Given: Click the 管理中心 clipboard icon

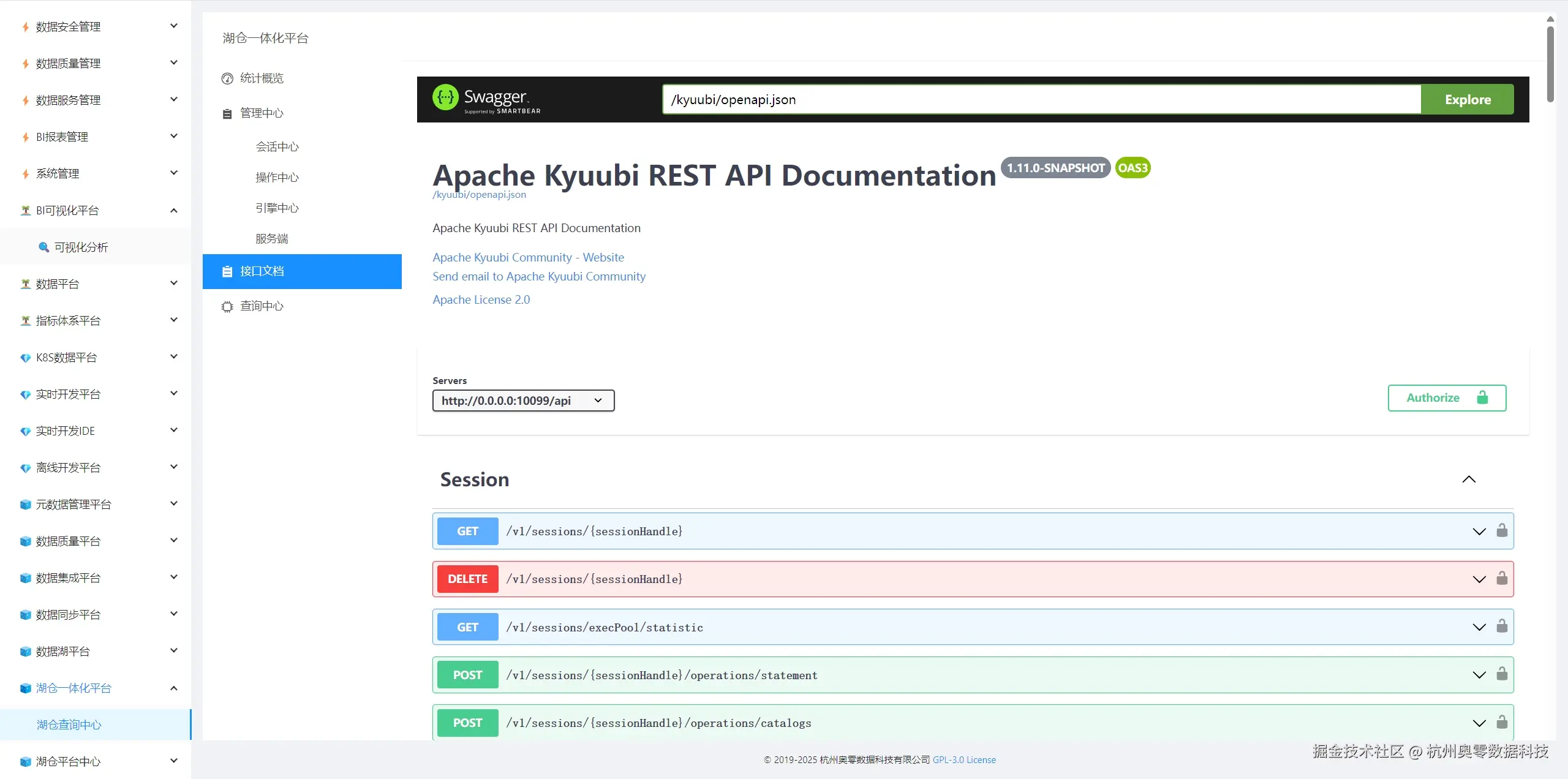Looking at the screenshot, I should [227, 113].
